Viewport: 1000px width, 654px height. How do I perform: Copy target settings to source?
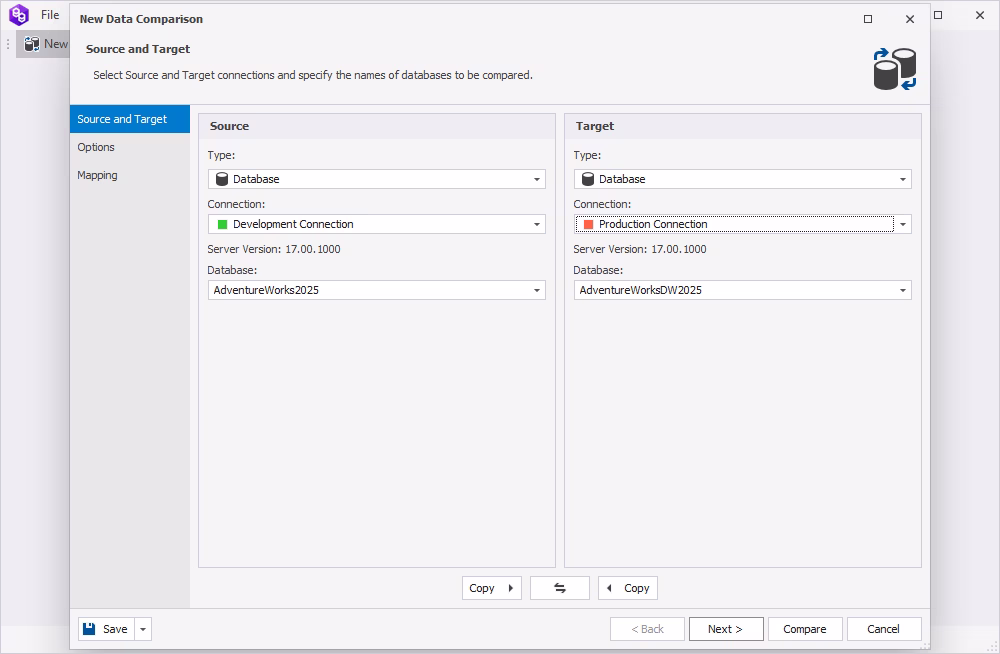click(628, 588)
